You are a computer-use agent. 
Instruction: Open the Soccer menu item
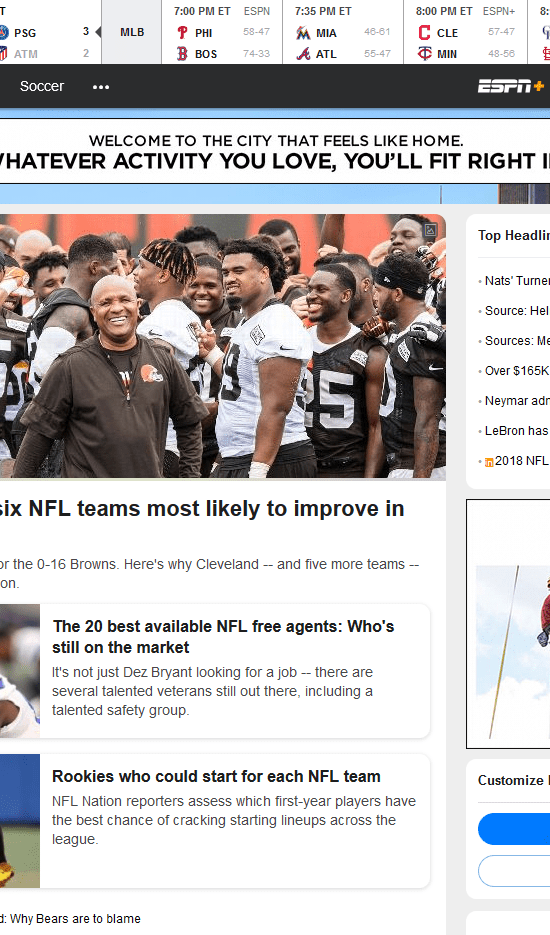42,86
